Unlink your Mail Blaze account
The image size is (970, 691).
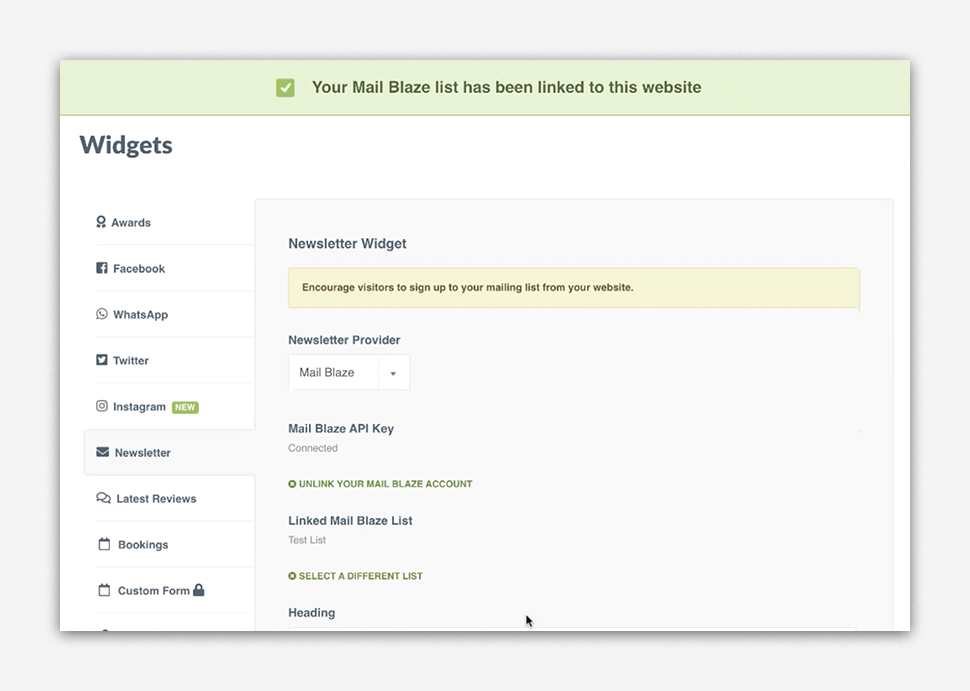pyautogui.click(x=385, y=484)
